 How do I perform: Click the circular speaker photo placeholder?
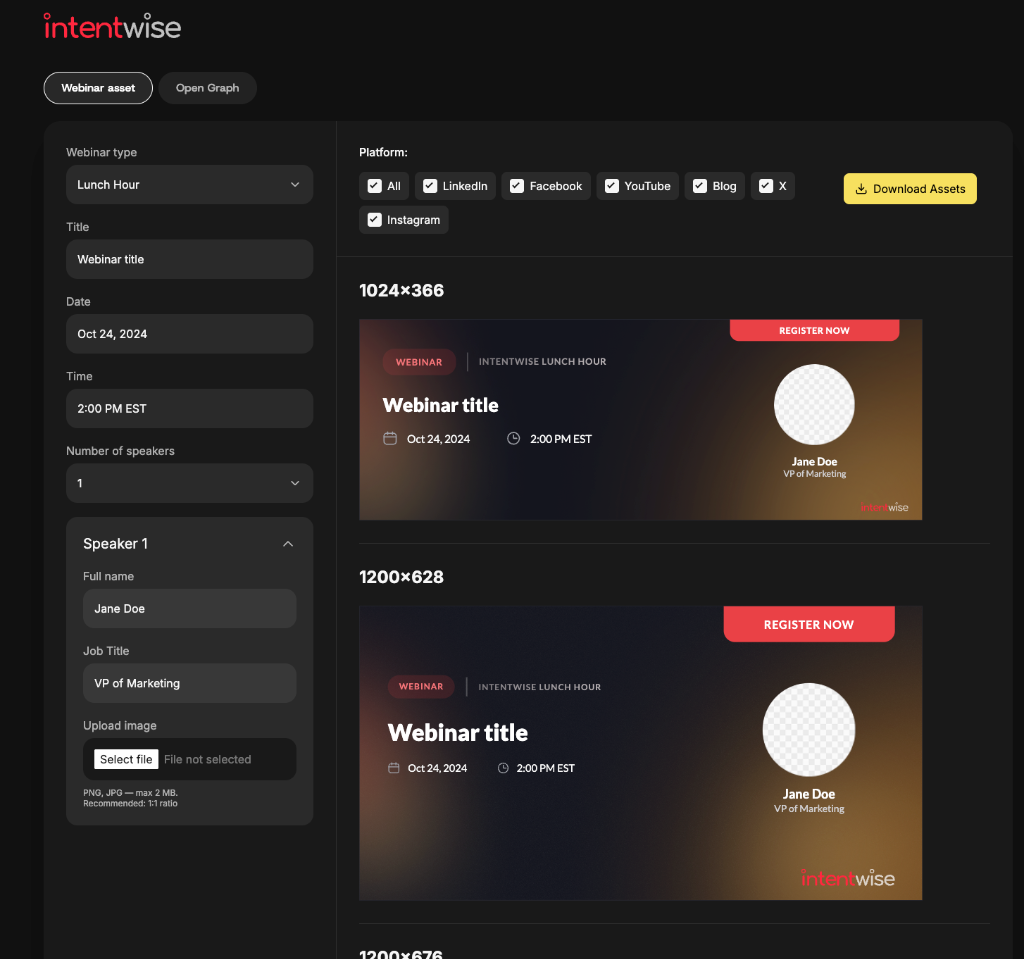pos(814,404)
